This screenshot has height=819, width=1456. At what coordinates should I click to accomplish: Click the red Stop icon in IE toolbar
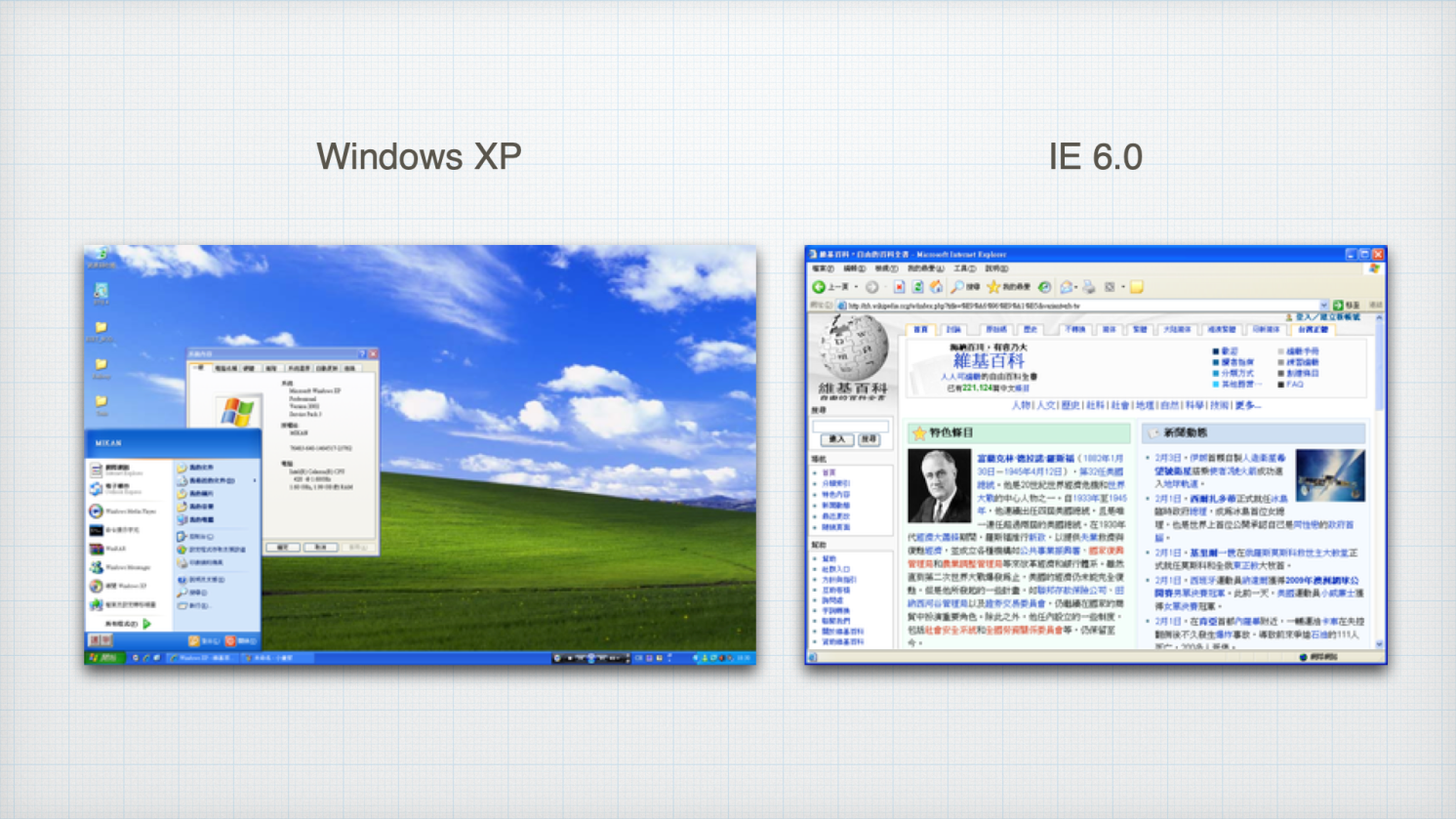pyautogui.click(x=899, y=287)
